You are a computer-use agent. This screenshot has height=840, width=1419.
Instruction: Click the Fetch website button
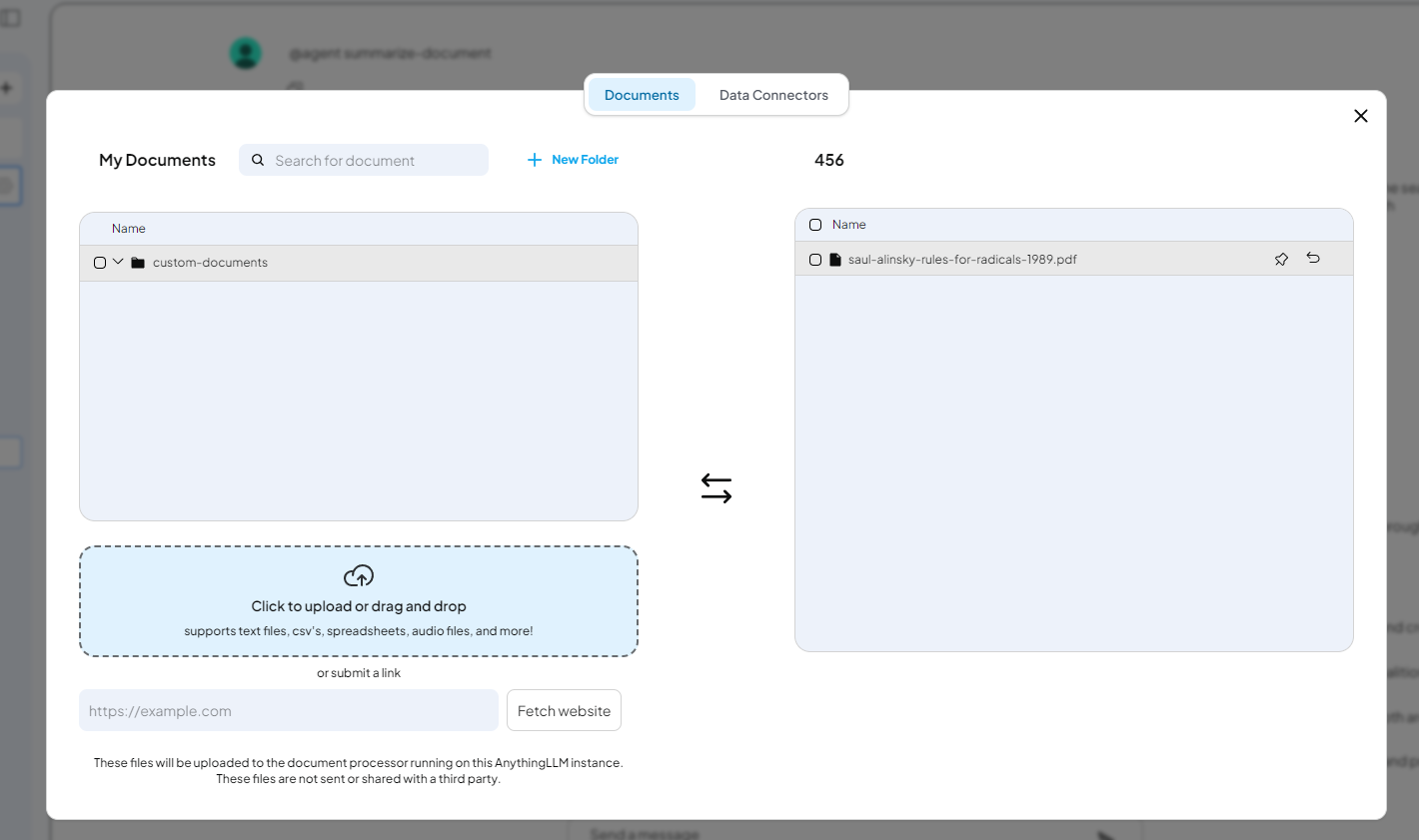click(564, 710)
